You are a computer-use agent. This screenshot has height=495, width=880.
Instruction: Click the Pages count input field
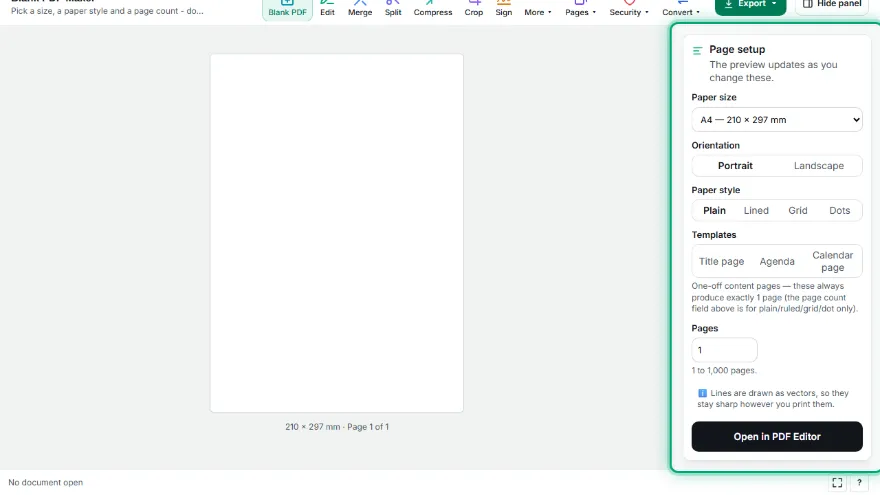pyautogui.click(x=724, y=350)
